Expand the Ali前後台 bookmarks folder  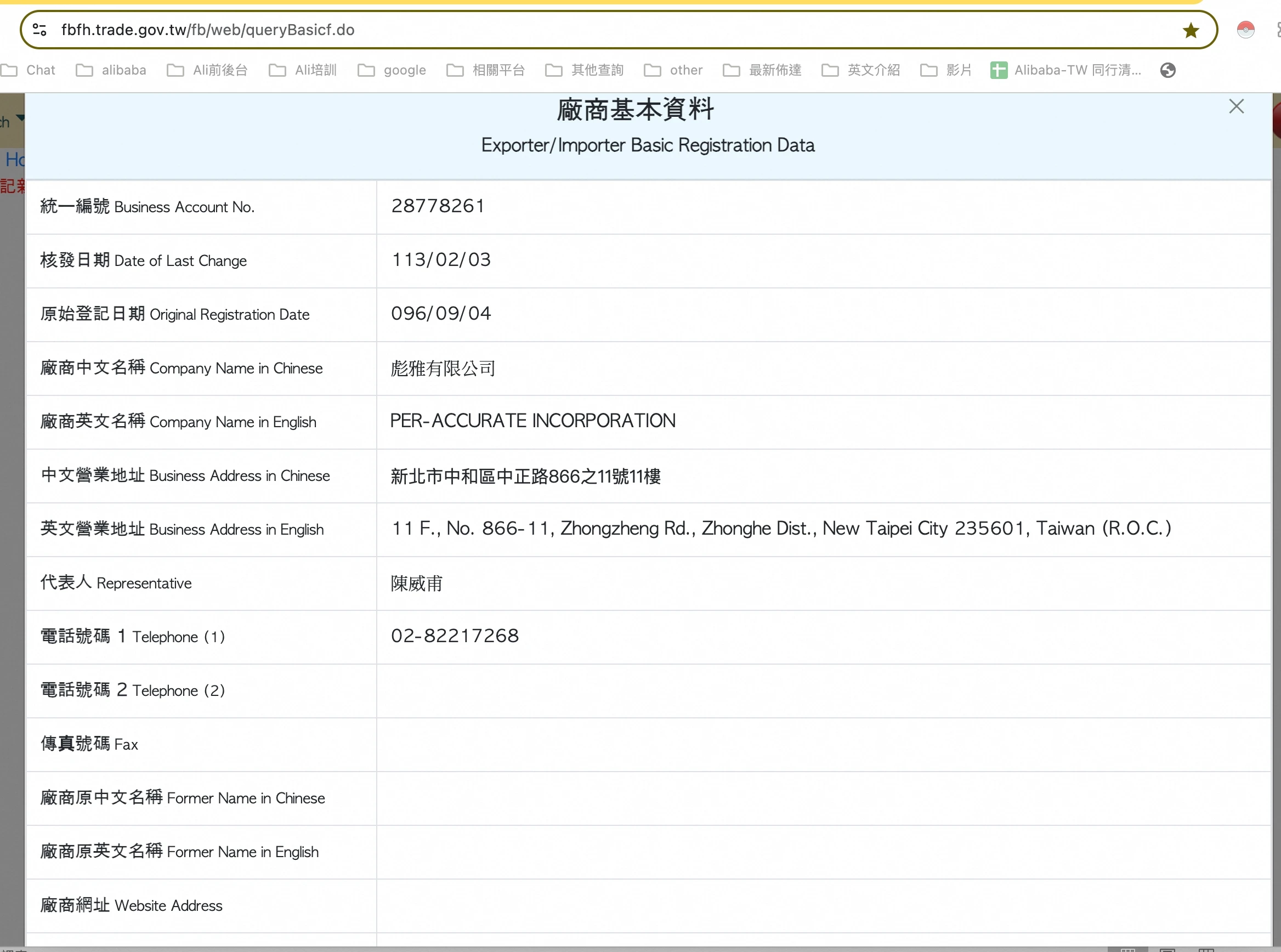207,70
